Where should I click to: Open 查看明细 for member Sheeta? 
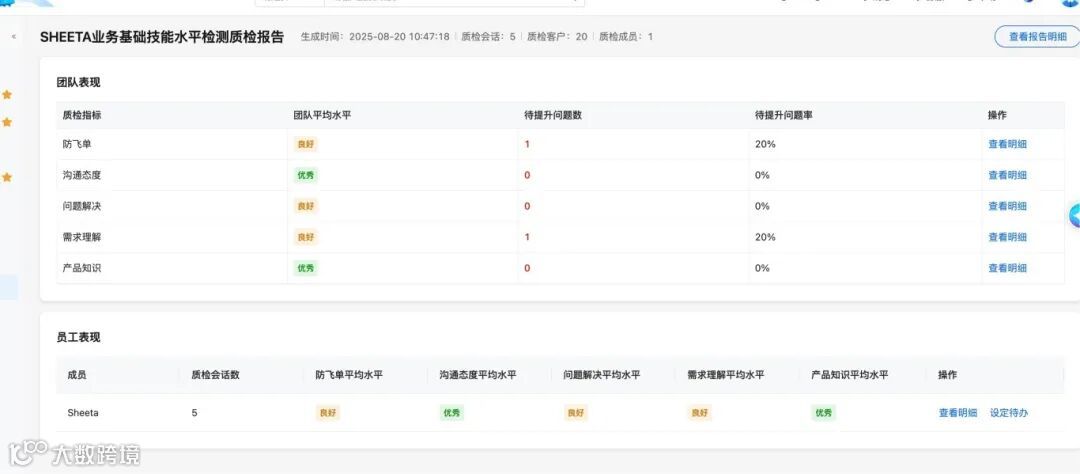[x=957, y=413]
